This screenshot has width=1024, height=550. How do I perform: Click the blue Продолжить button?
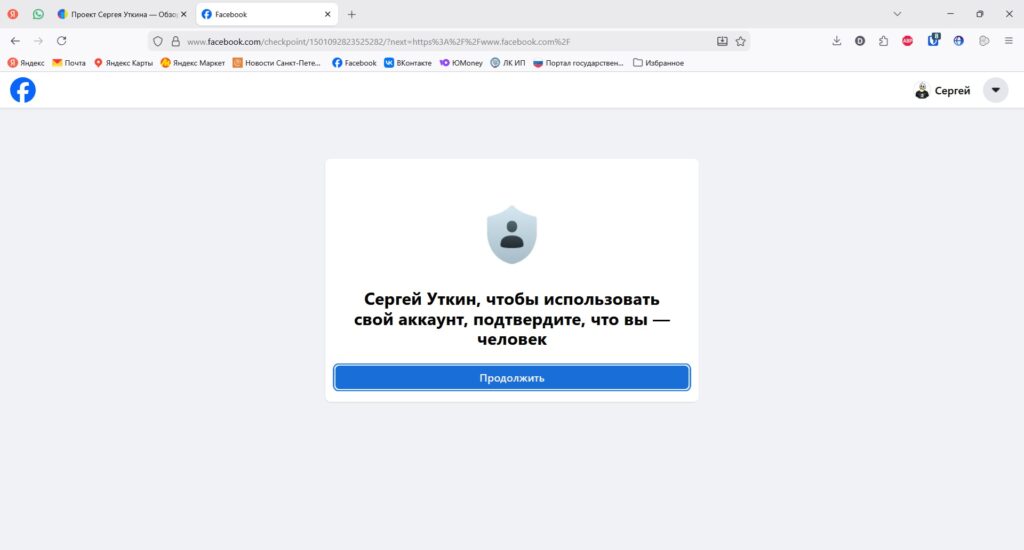coord(512,378)
